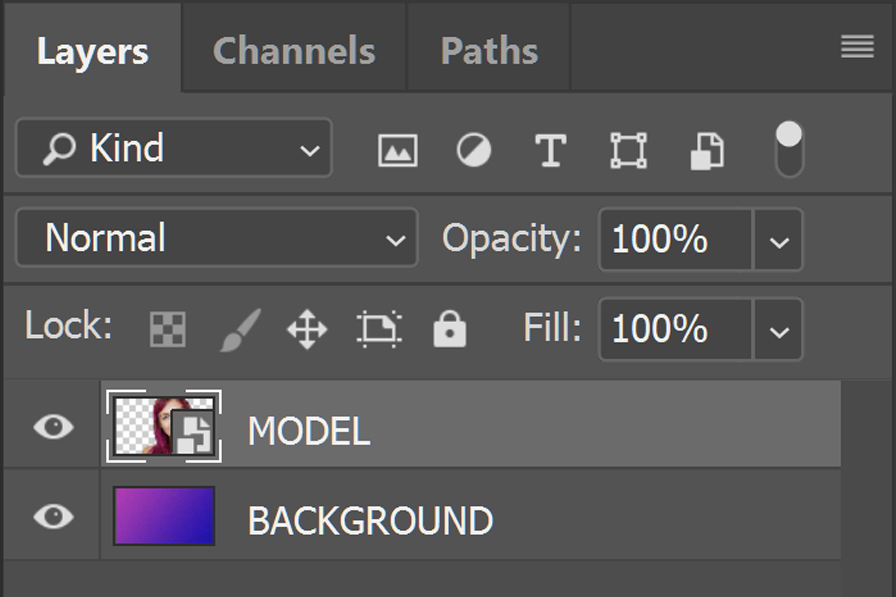Lock position move icon
Viewport: 896px width, 597px height.
click(x=307, y=329)
